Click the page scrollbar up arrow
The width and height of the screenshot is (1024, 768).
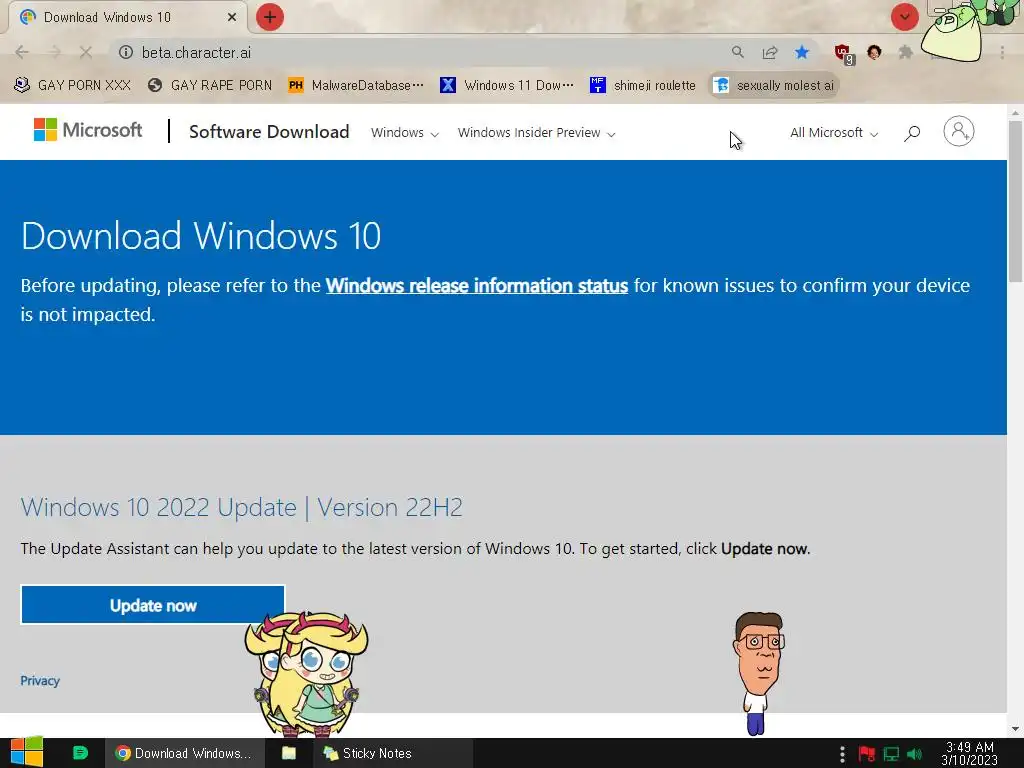pos(1016,112)
